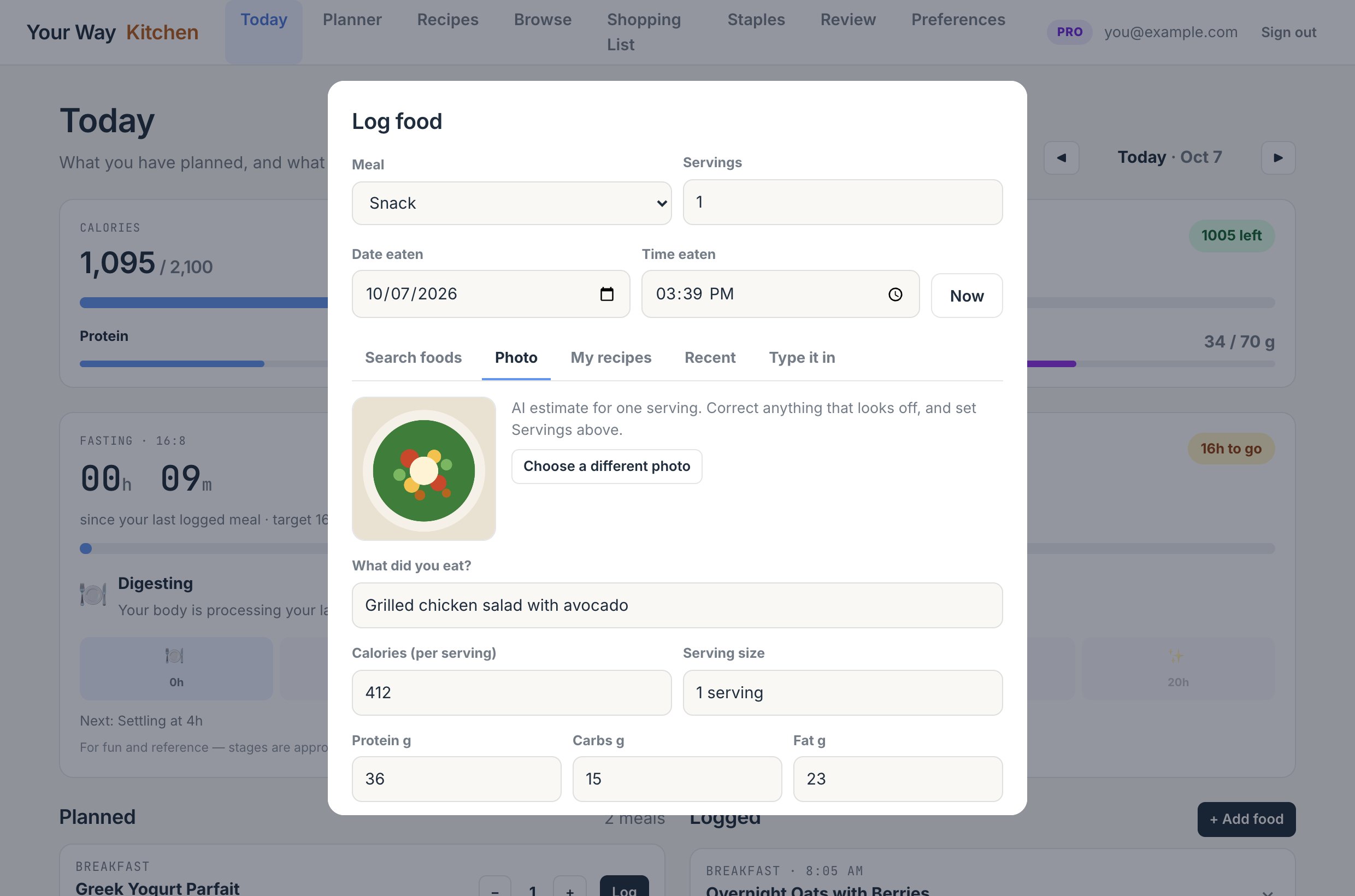The height and width of the screenshot is (896, 1355).
Task: Click Choose a different photo
Action: pyautogui.click(x=606, y=466)
